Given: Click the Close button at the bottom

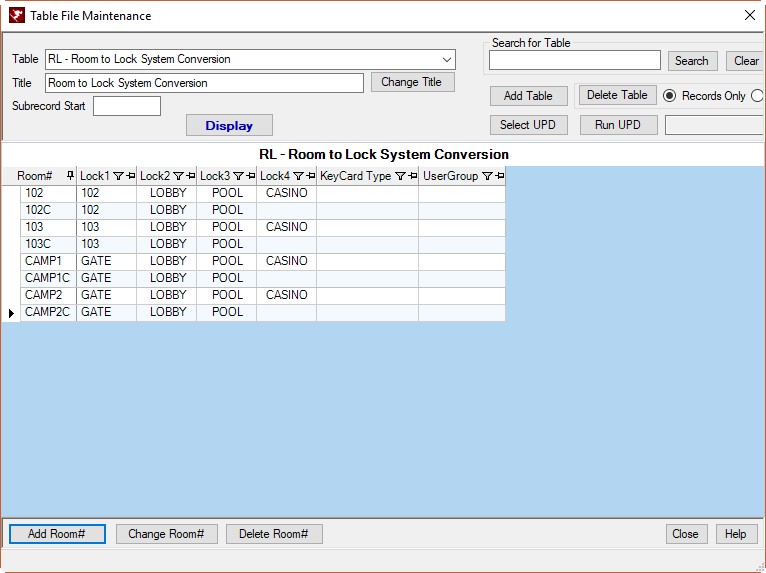Looking at the screenshot, I should click(x=685, y=534).
